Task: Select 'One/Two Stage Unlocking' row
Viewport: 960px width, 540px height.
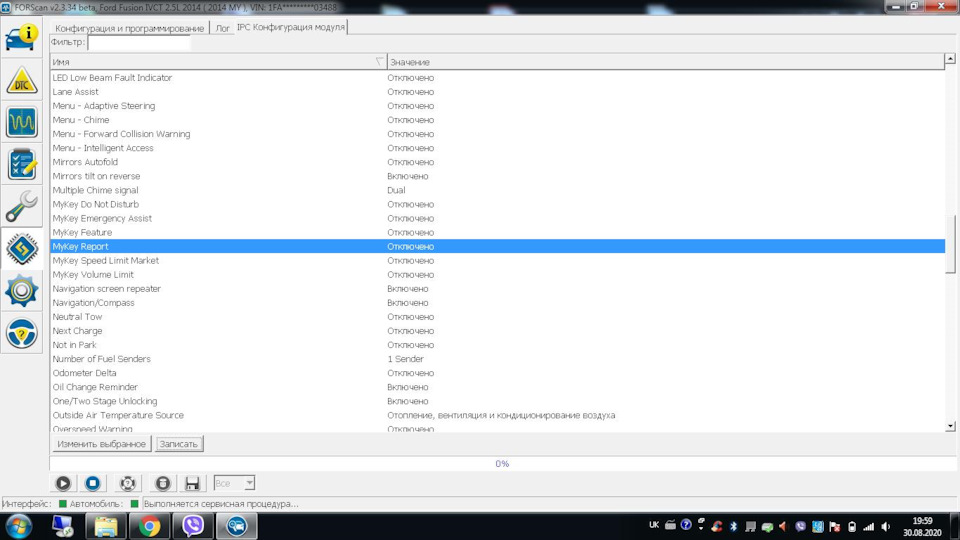Action: tap(497, 402)
